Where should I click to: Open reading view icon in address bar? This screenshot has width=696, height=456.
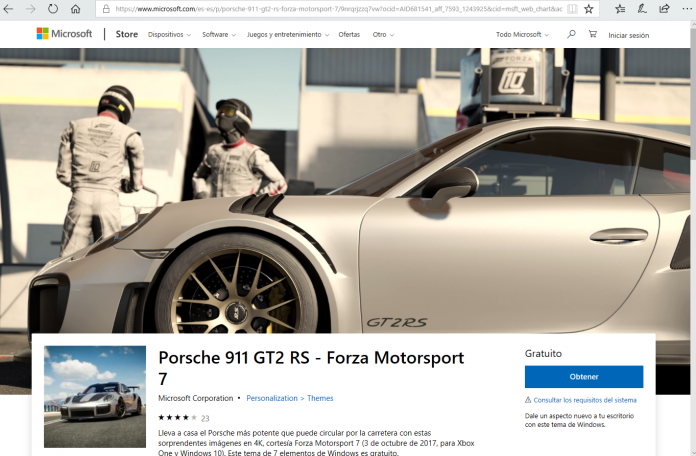(x=571, y=9)
